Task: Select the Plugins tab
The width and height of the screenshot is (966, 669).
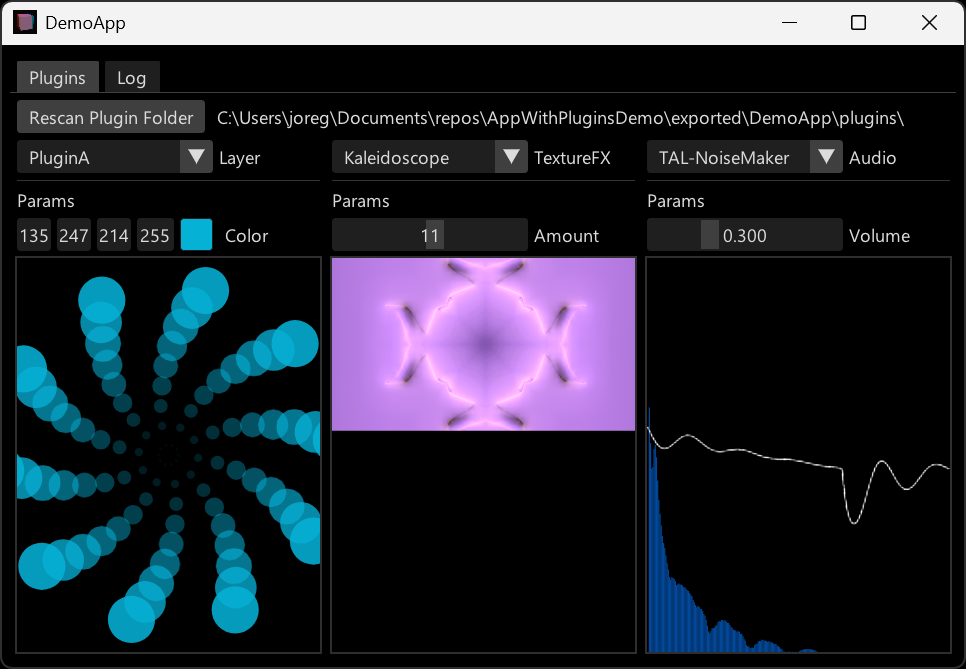Action: pyautogui.click(x=57, y=78)
